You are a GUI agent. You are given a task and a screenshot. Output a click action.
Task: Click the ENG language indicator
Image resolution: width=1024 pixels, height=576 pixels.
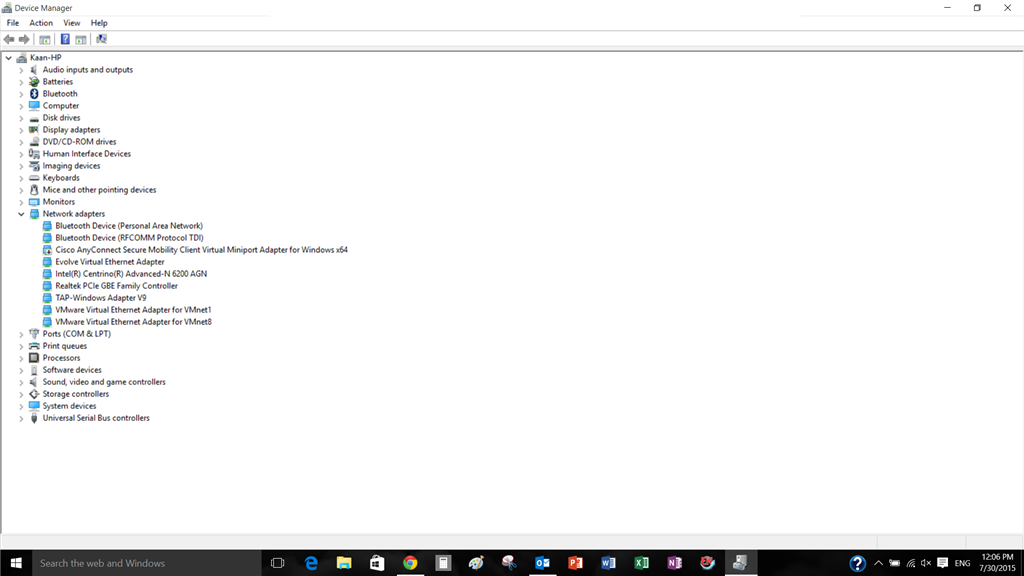pyautogui.click(x=963, y=563)
